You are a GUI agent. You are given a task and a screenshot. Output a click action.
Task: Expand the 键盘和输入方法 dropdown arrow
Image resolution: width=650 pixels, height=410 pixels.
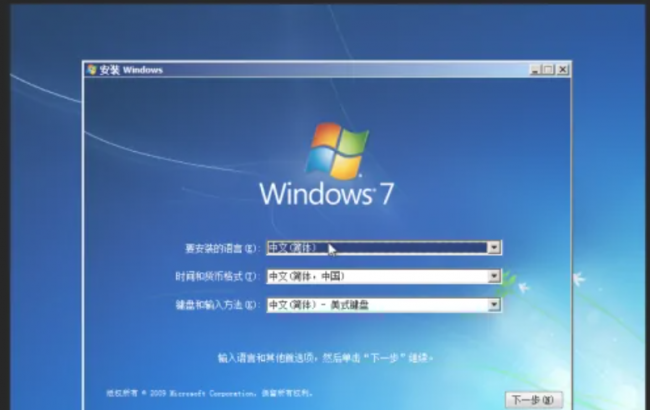click(494, 305)
